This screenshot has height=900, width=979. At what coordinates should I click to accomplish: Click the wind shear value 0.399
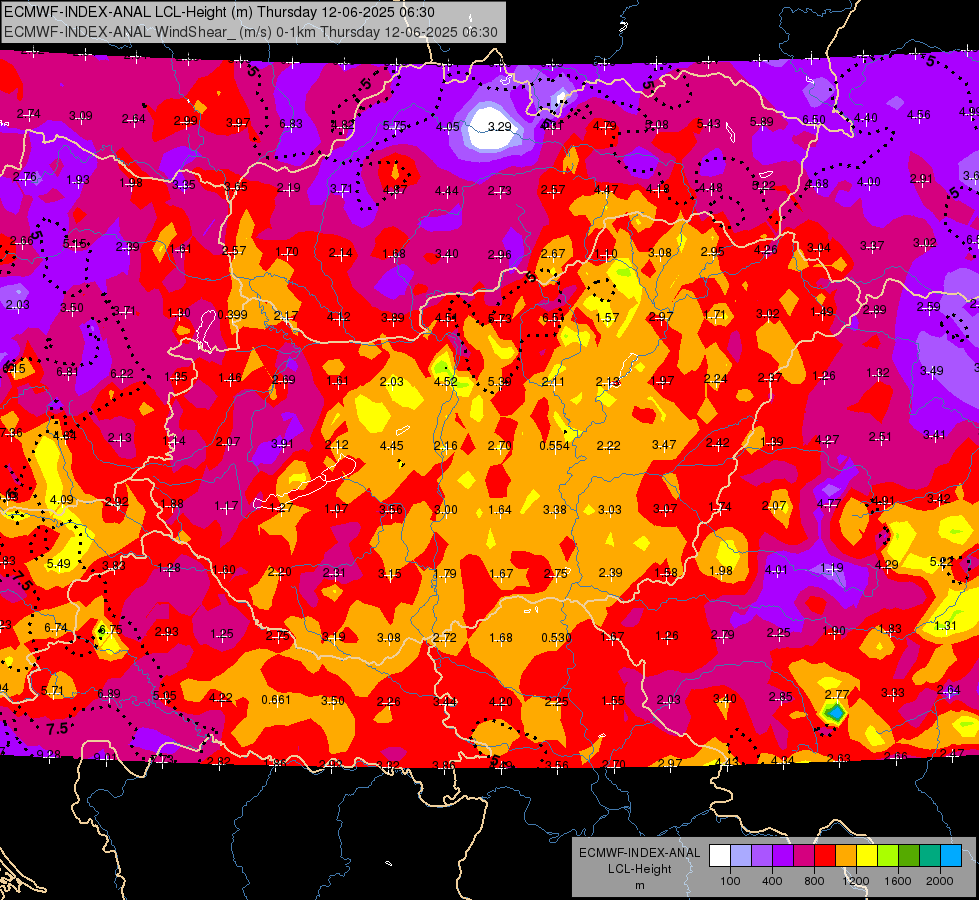(x=232, y=314)
